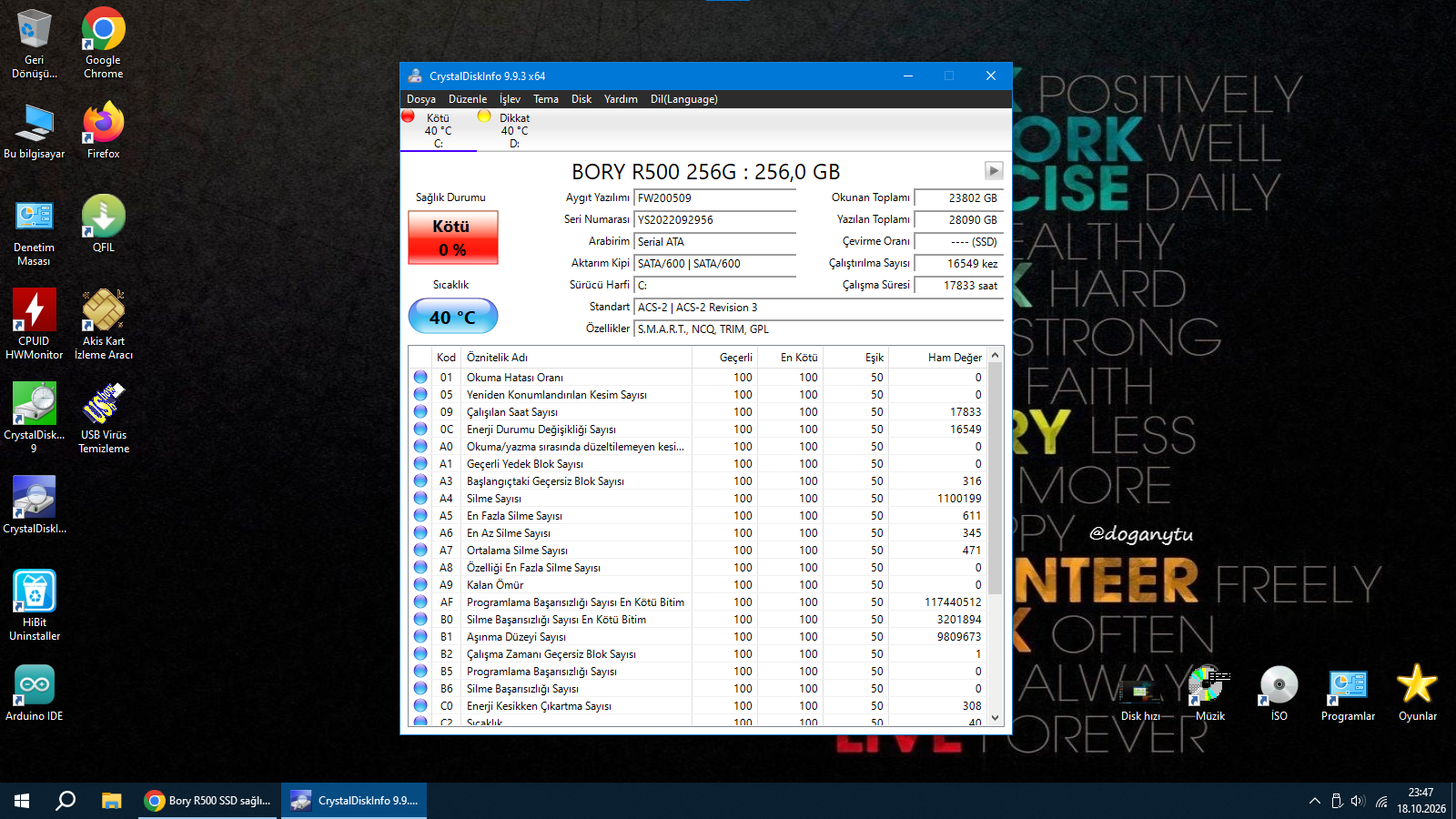Open the Yardım menu
The height and width of the screenshot is (819, 1456).
coord(621,99)
